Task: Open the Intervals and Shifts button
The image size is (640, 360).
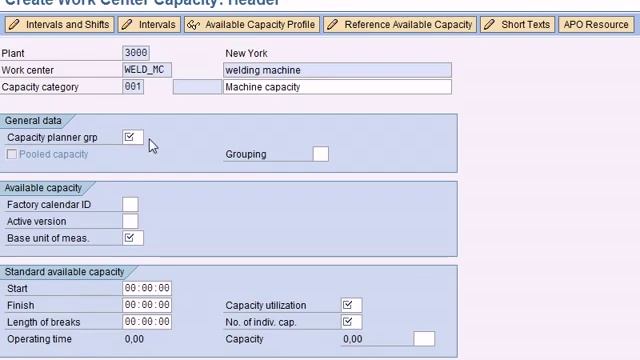Action: pos(60,24)
